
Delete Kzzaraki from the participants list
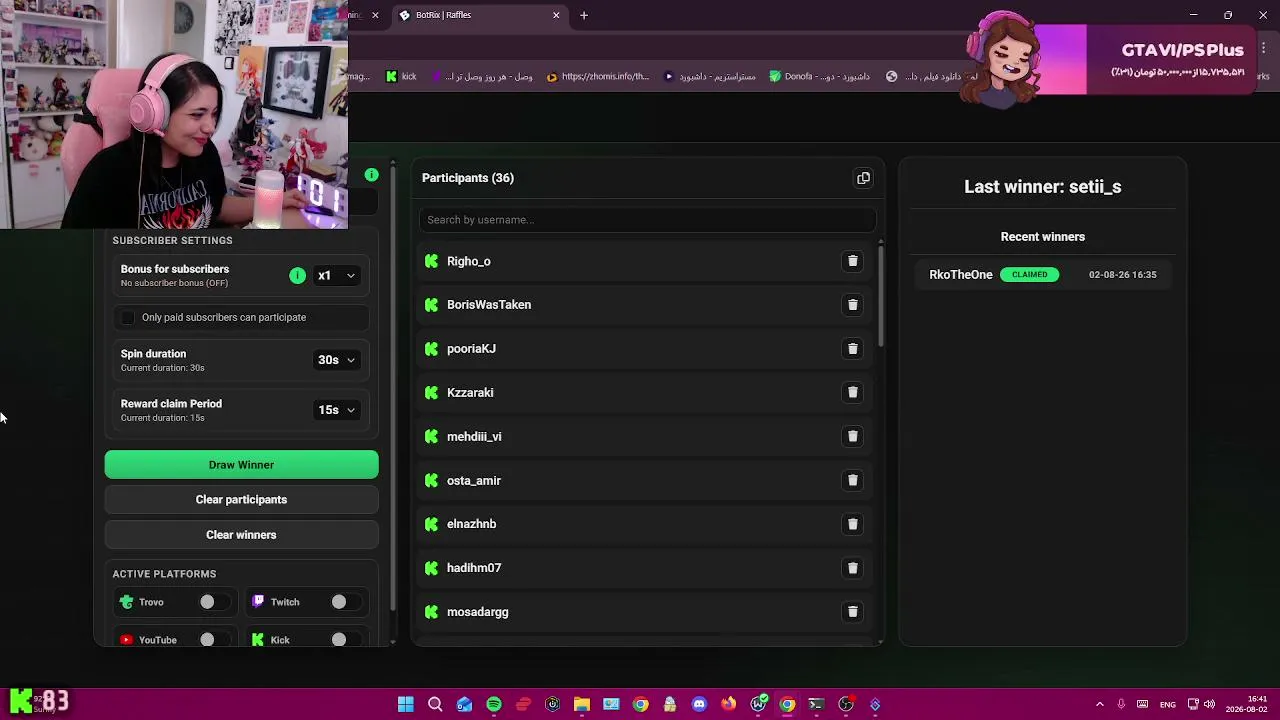[x=853, y=392]
